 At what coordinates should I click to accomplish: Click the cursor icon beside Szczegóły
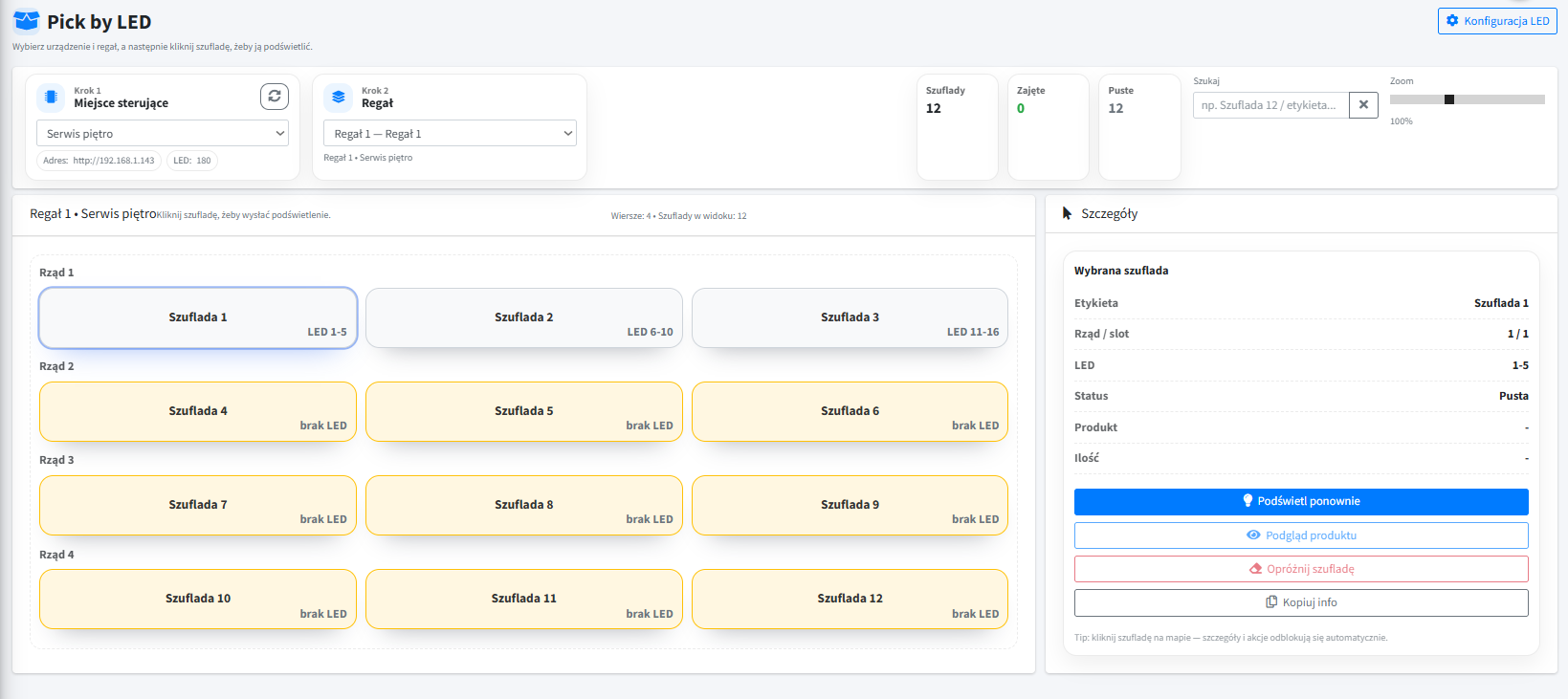[1067, 213]
